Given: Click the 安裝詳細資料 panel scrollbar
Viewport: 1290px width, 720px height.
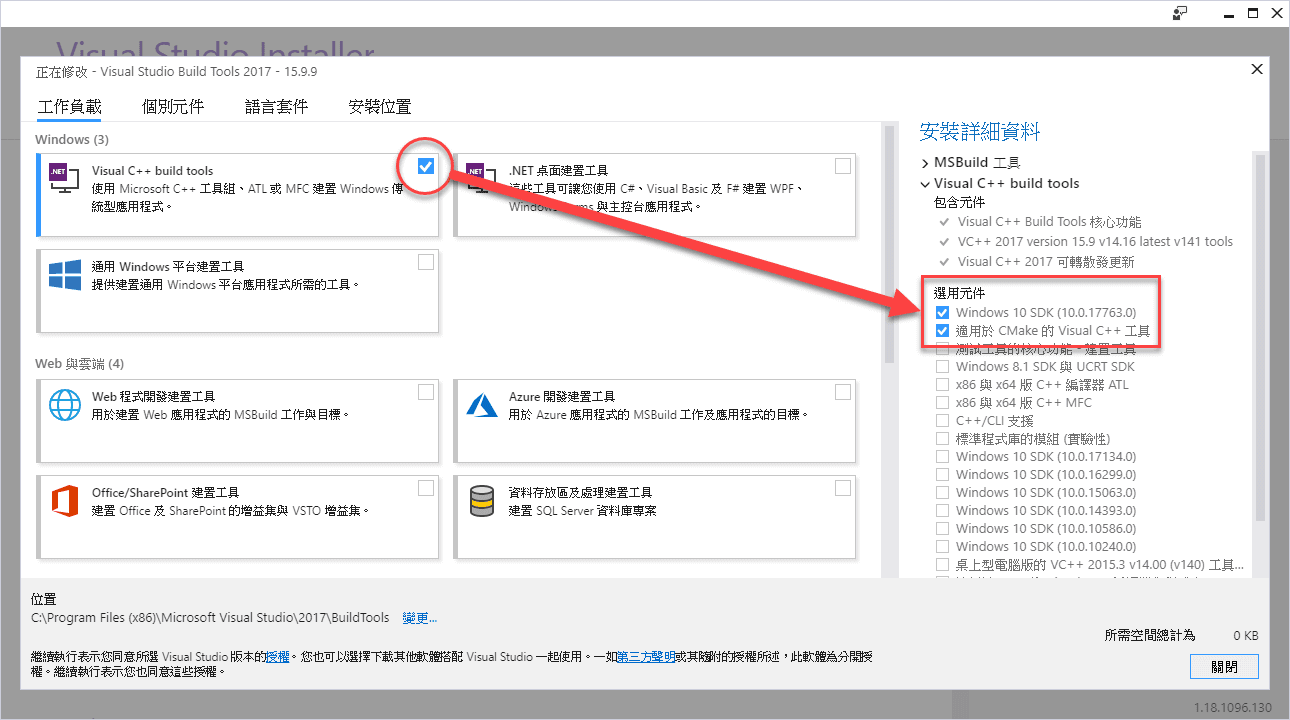Looking at the screenshot, I should click(x=1260, y=337).
